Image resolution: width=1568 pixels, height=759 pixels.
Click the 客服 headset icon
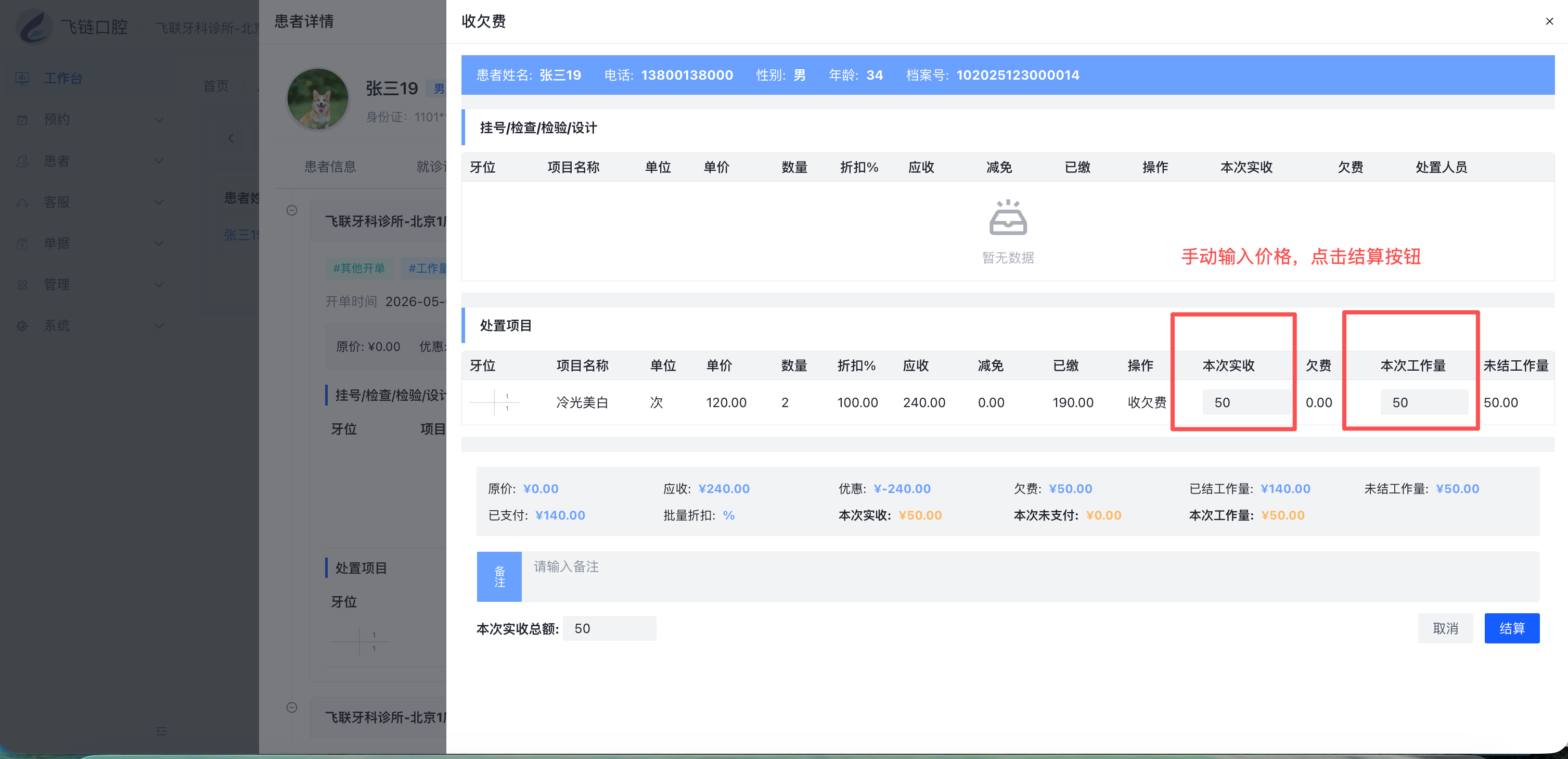22,202
